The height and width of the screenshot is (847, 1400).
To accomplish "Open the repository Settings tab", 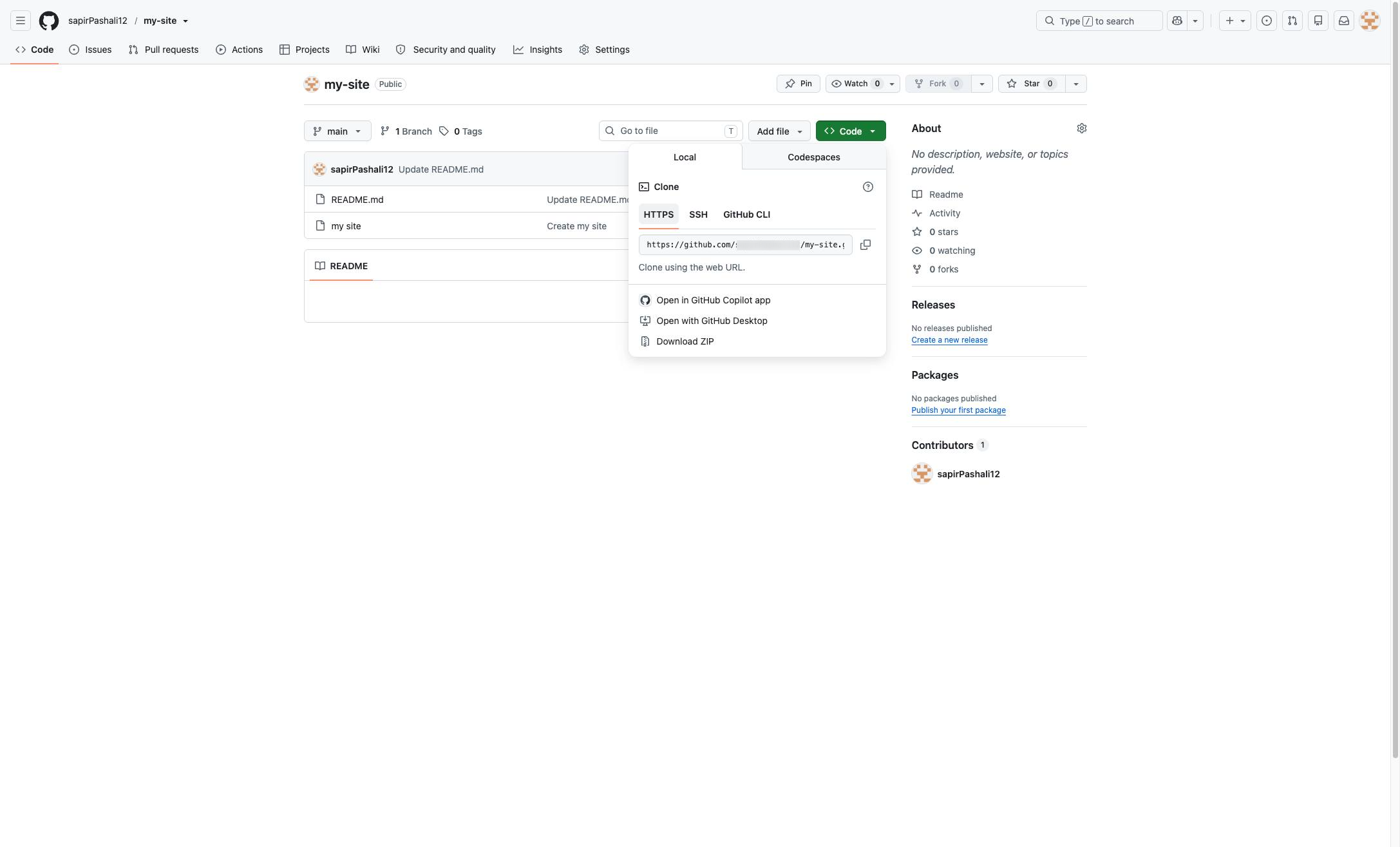I will pyautogui.click(x=604, y=50).
